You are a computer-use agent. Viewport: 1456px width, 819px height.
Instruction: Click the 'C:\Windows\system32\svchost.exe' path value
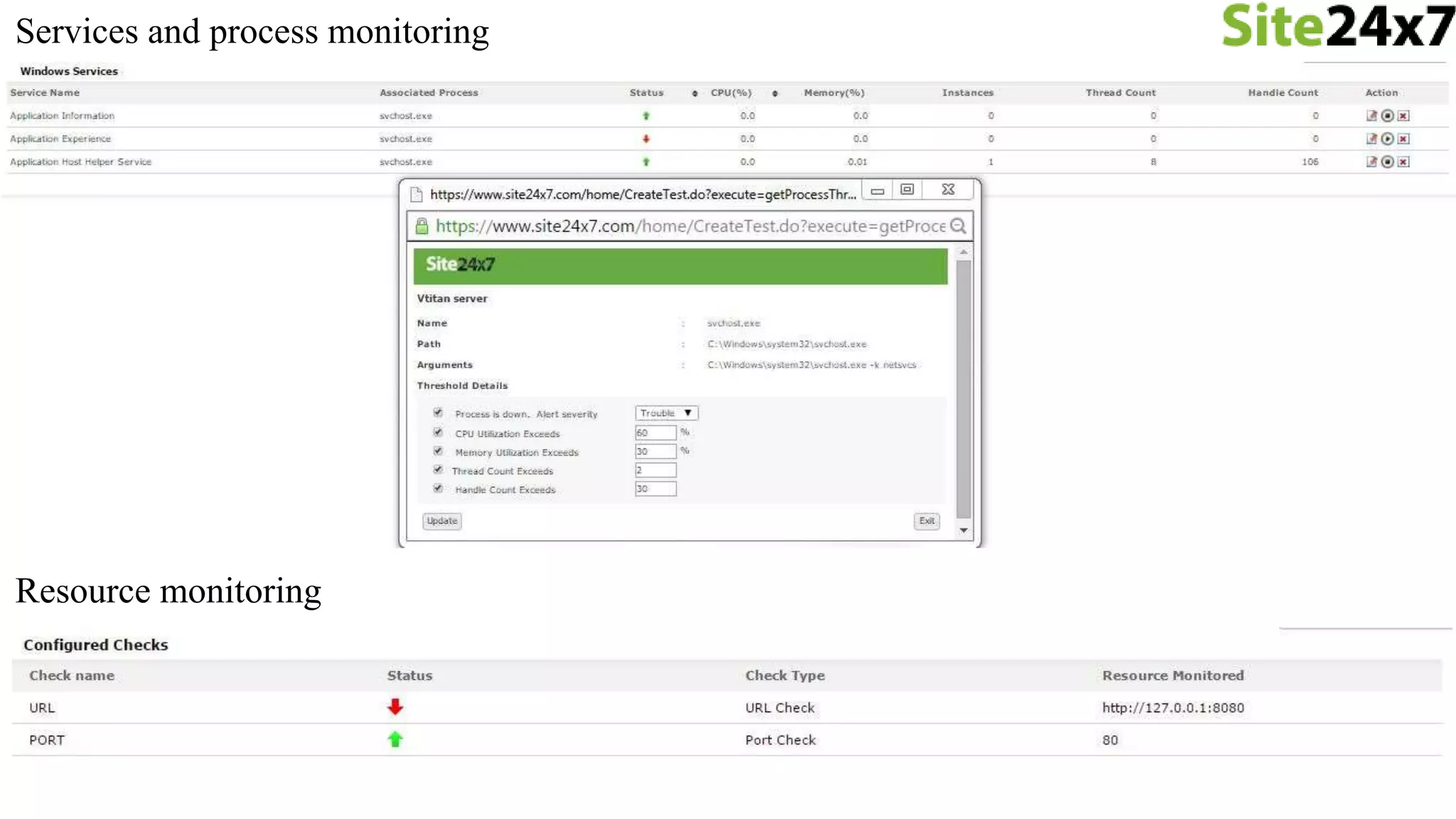787,344
